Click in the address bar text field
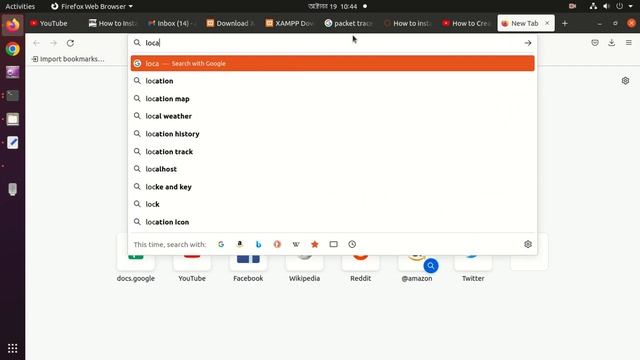This screenshot has height=360, width=640. tap(332, 43)
